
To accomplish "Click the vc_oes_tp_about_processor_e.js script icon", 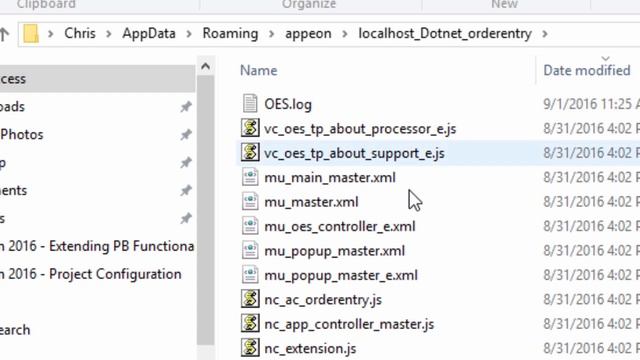I will click(x=250, y=128).
